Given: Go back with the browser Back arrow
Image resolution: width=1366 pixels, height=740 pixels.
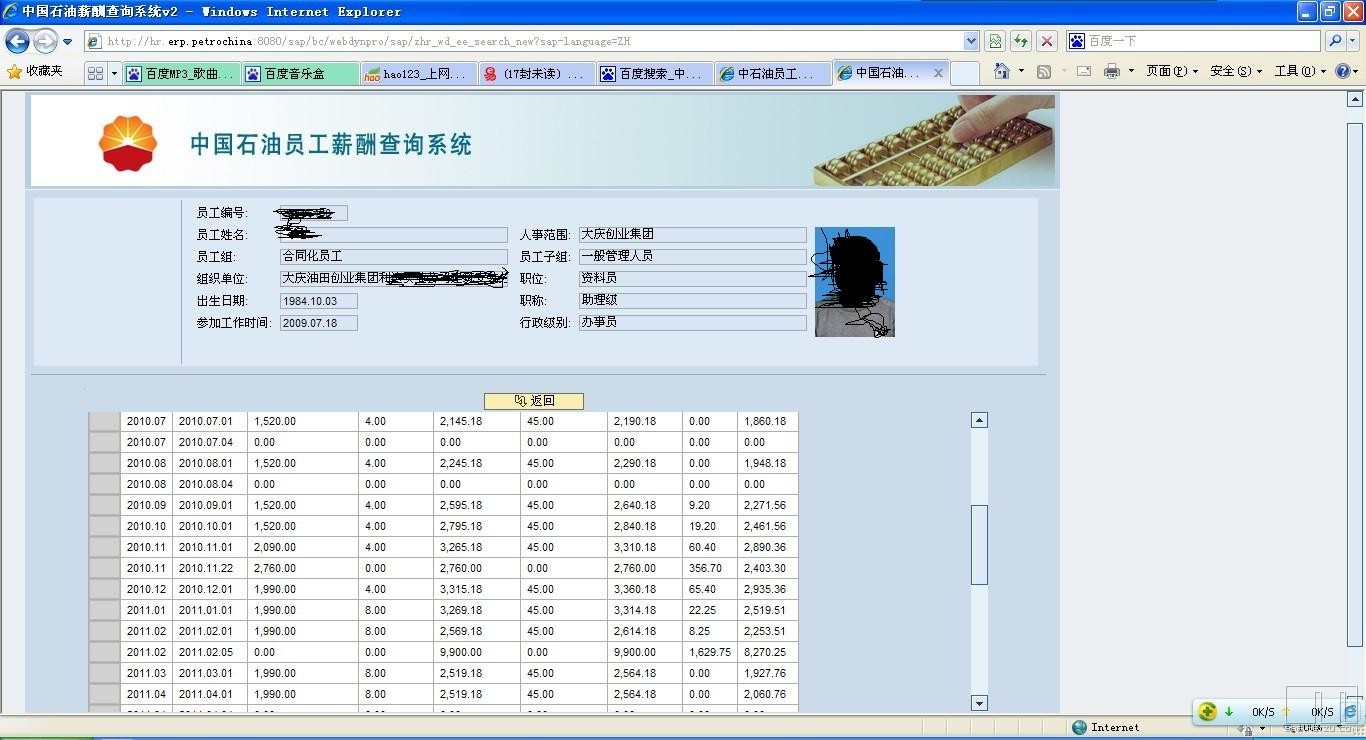Looking at the screenshot, I should 17,41.
